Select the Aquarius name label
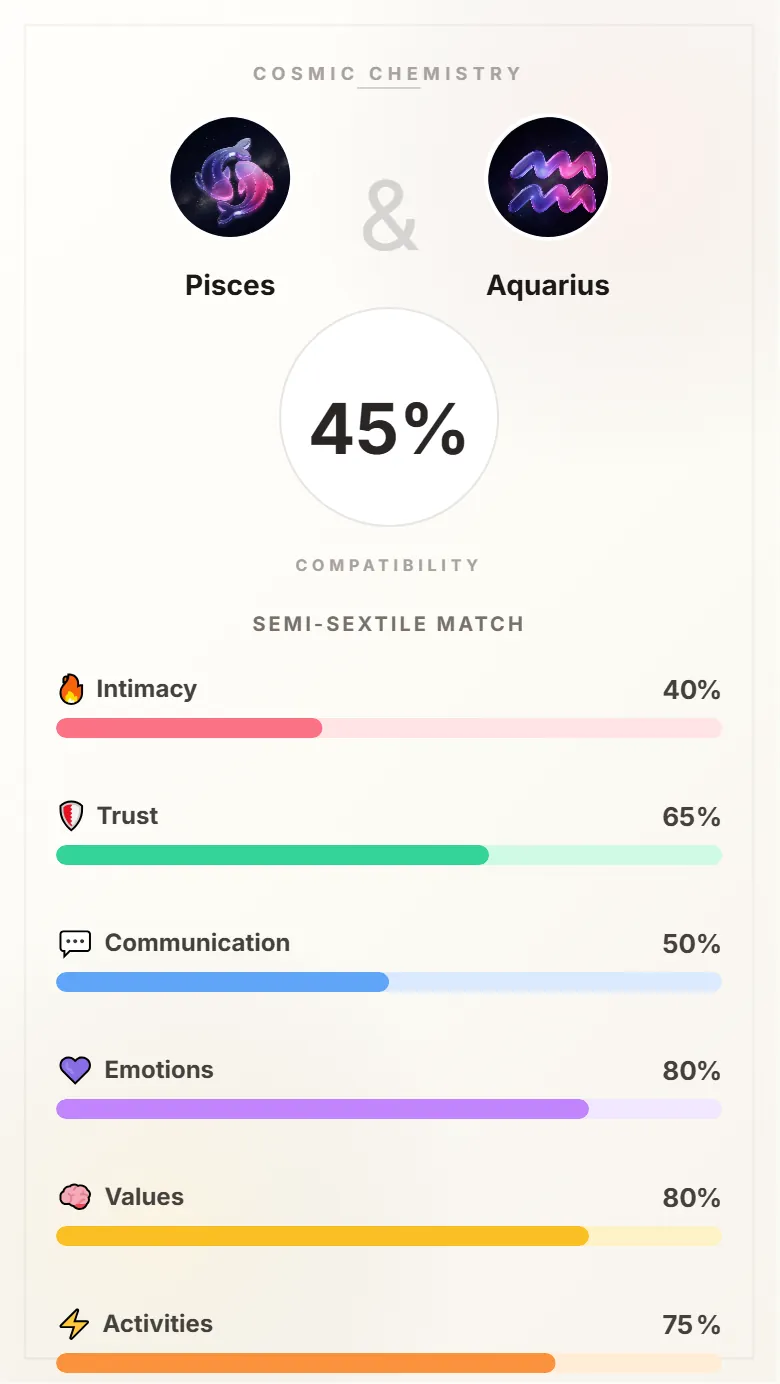This screenshot has height=1384, width=780. pos(548,285)
